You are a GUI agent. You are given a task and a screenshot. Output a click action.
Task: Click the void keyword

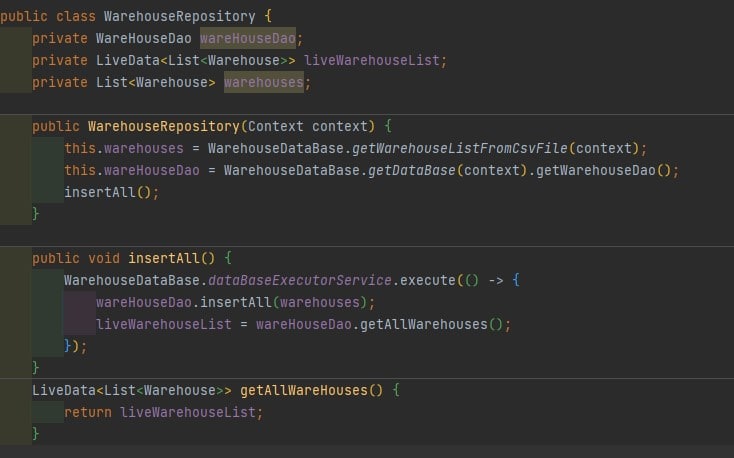[x=104, y=259]
